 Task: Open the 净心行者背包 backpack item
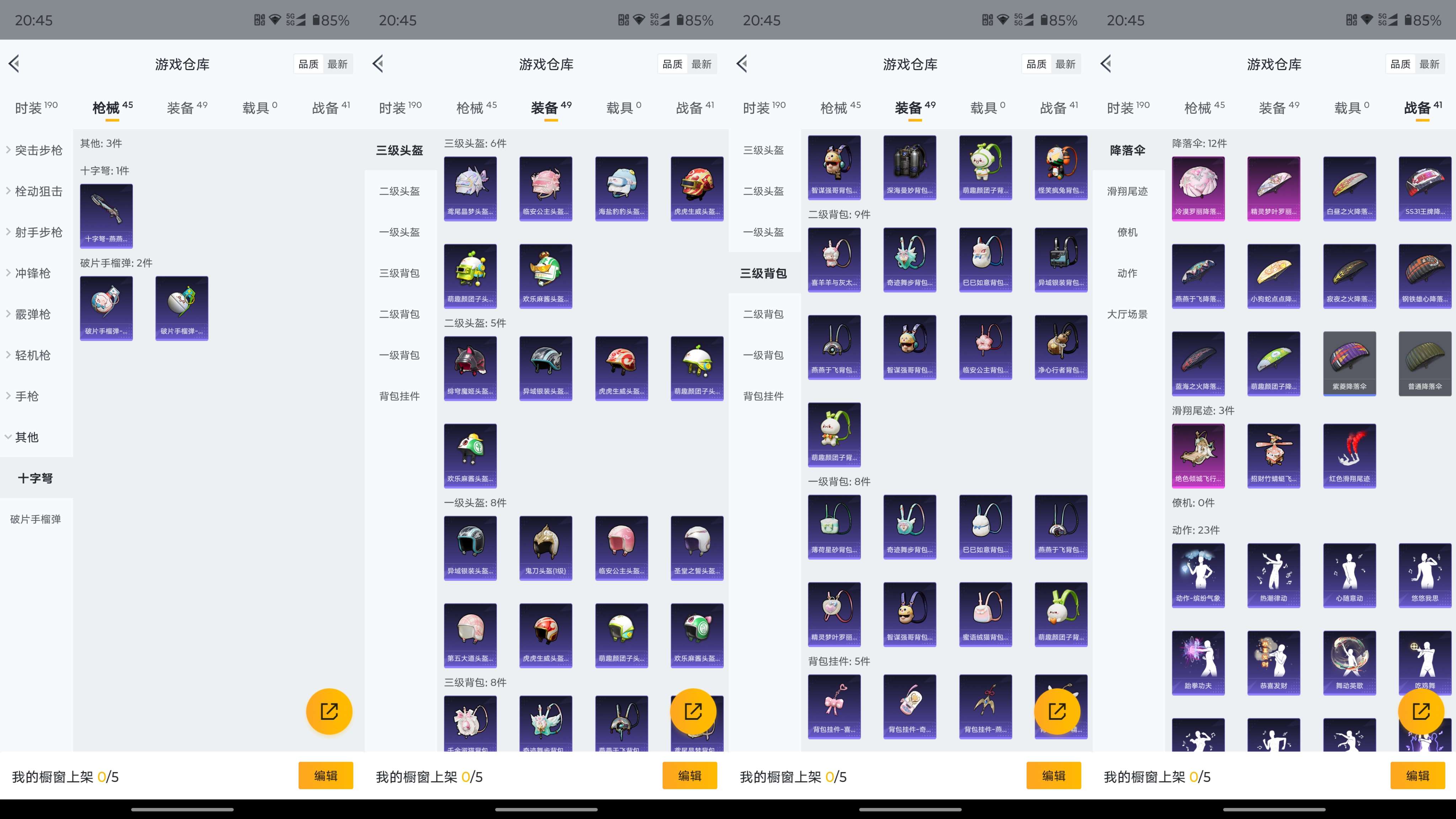pos(1061,348)
